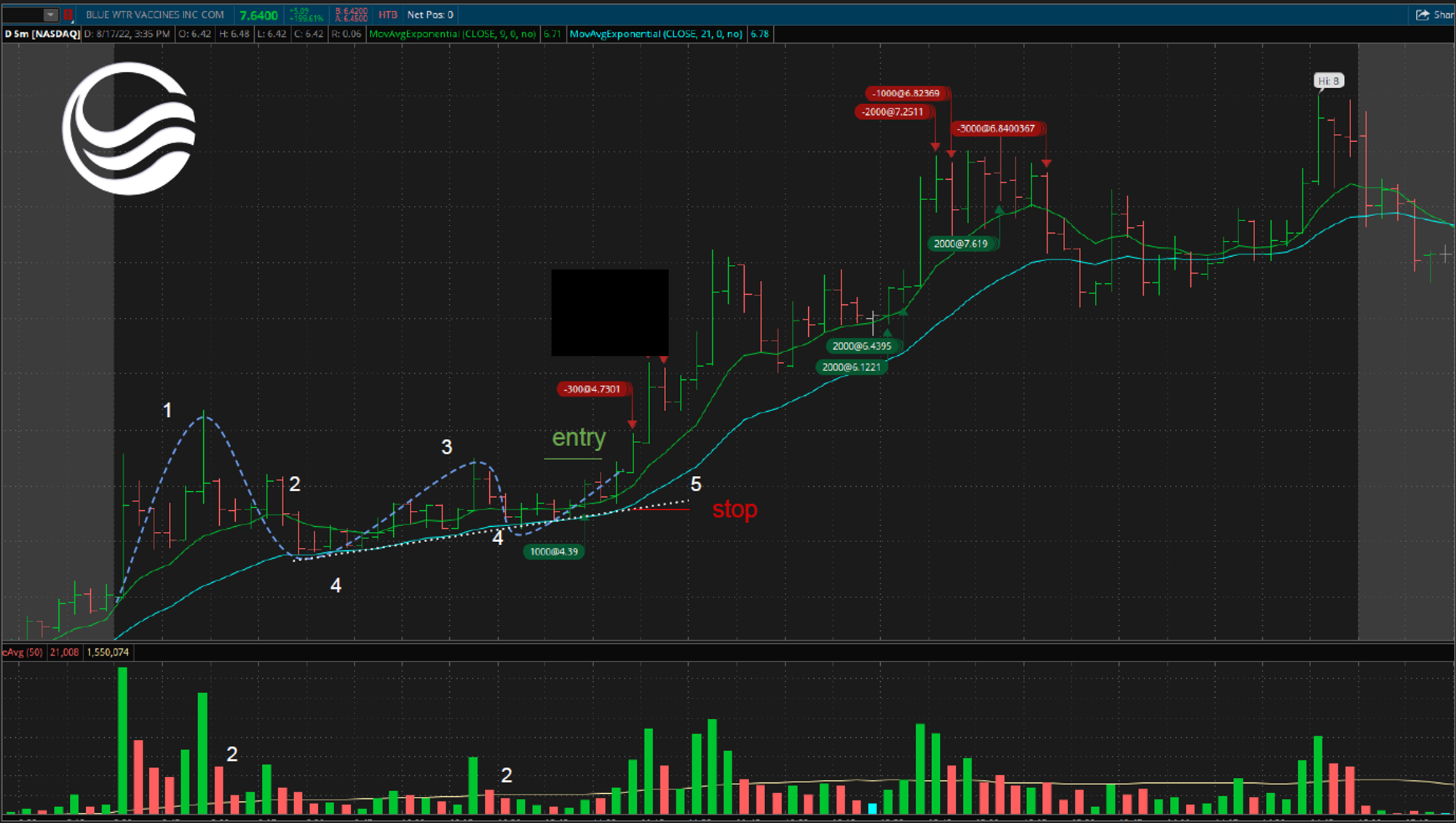Click the 2000@7.619 buy order bubble
Viewport: 1456px width, 823px height.
coord(961,244)
